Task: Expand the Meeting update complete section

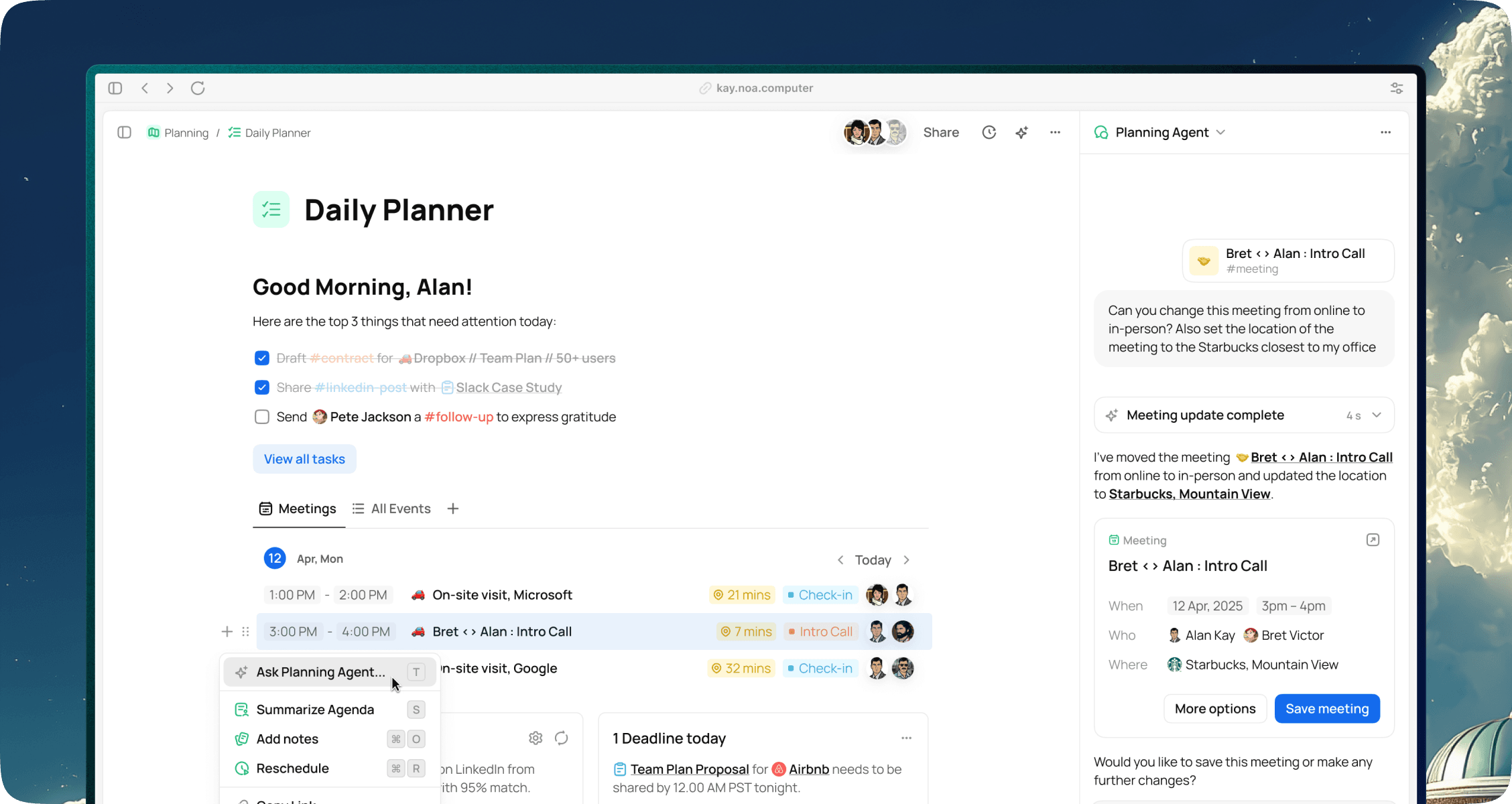Action: pyautogui.click(x=1377, y=415)
